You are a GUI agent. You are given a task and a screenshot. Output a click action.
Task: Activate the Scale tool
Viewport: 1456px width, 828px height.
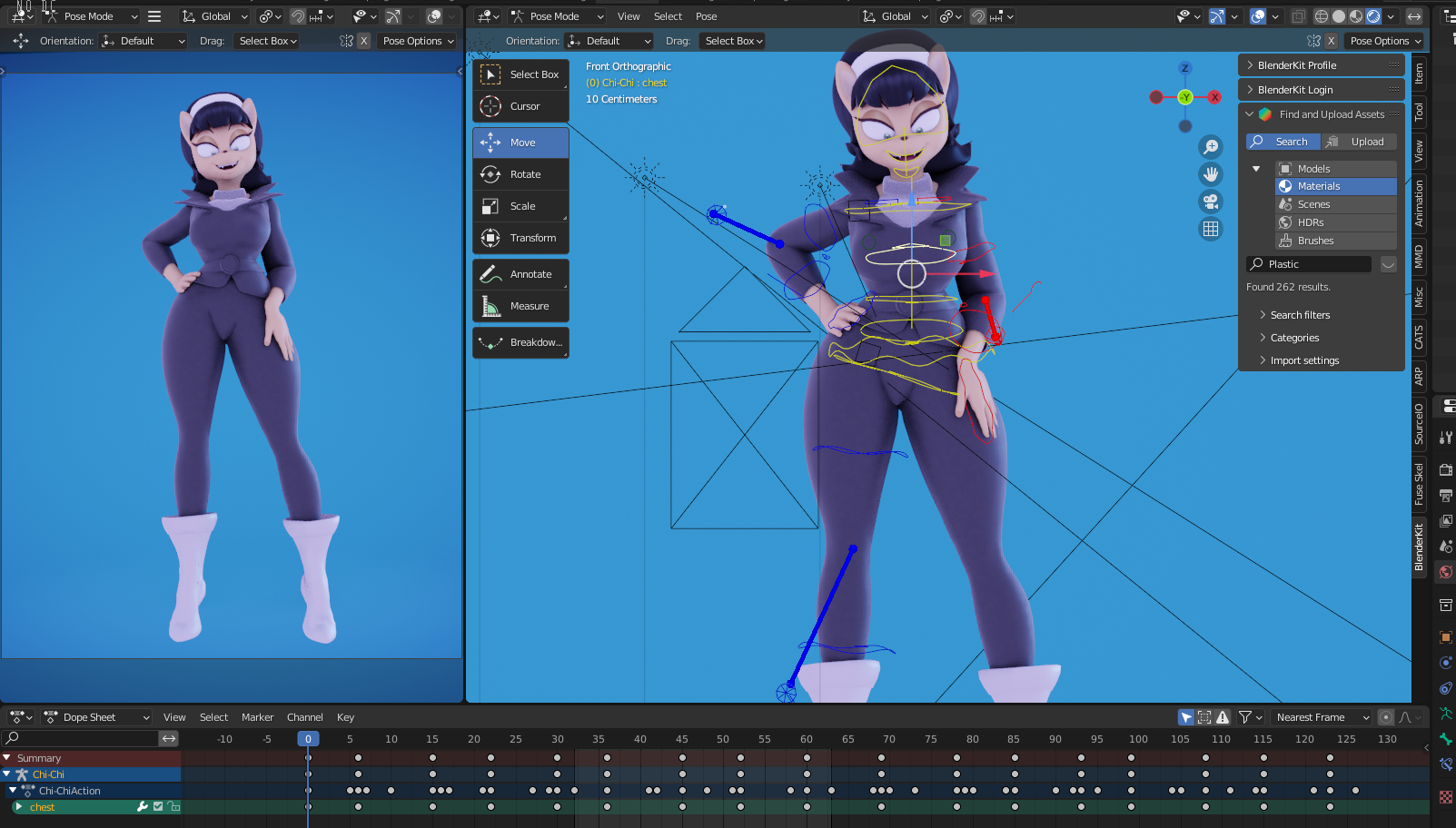tap(520, 206)
